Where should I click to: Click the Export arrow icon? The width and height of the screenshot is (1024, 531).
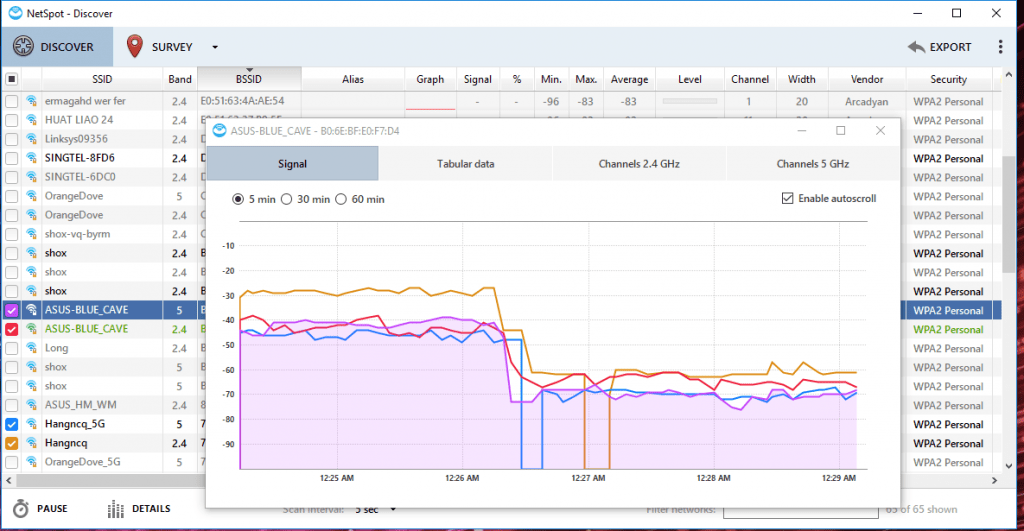tap(916, 47)
